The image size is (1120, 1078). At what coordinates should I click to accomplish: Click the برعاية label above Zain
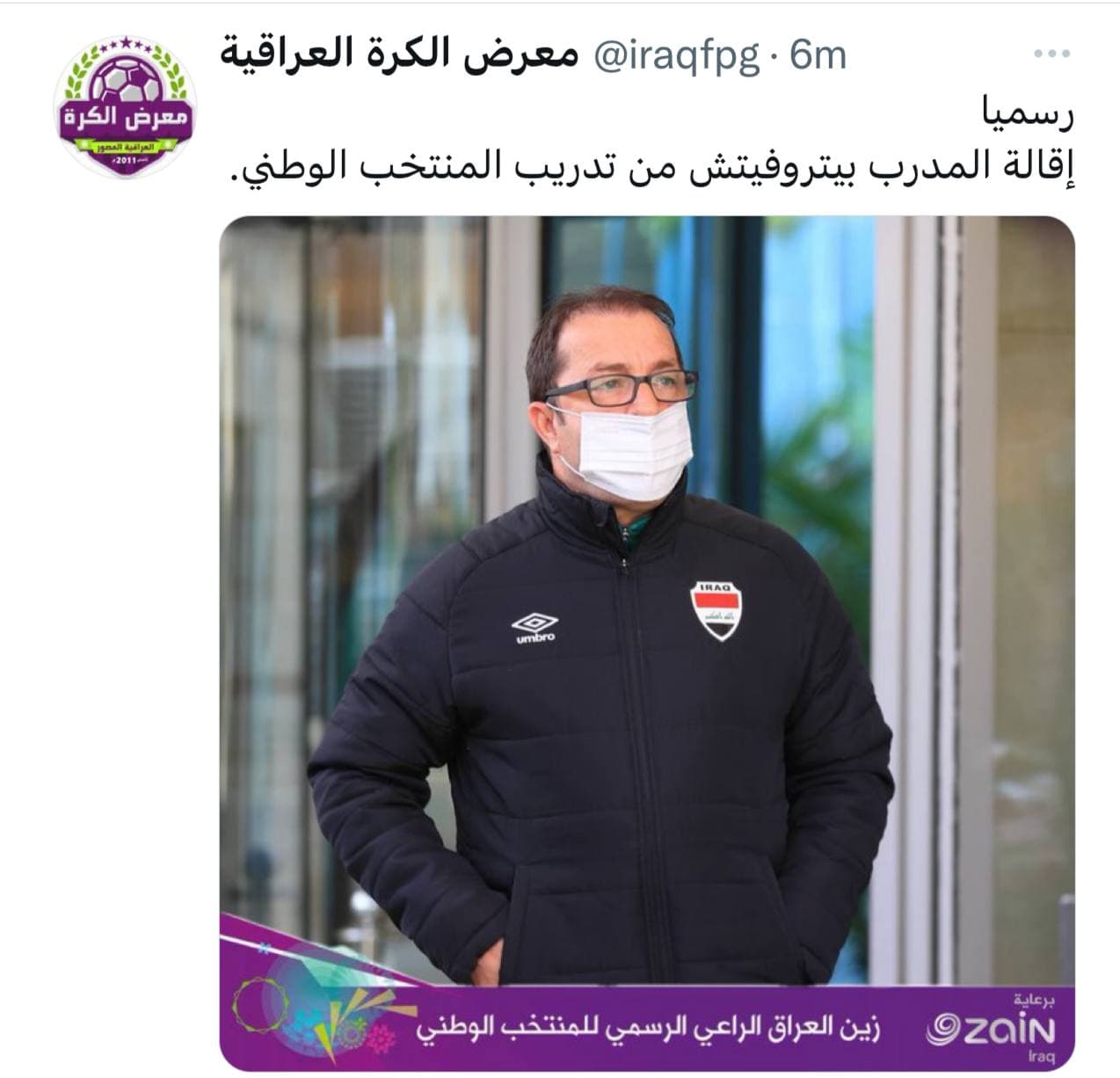click(x=1033, y=1000)
